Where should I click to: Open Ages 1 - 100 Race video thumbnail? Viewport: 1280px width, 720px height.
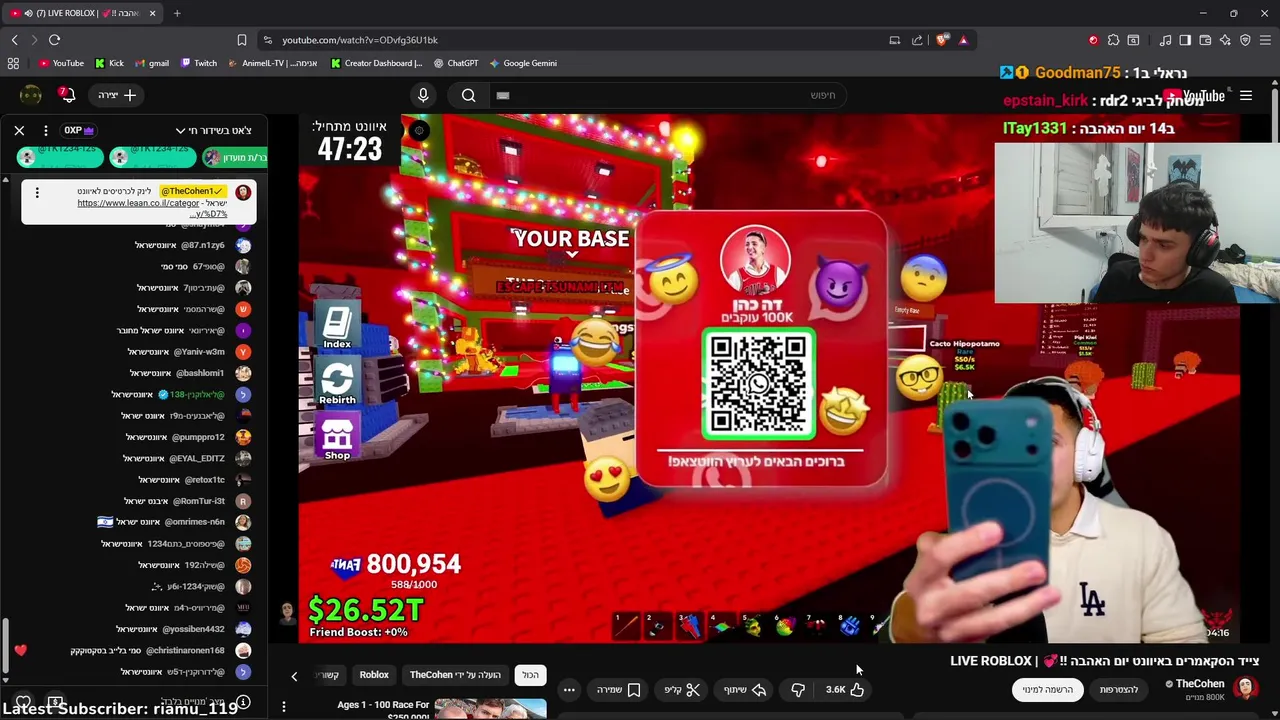tap(490, 708)
